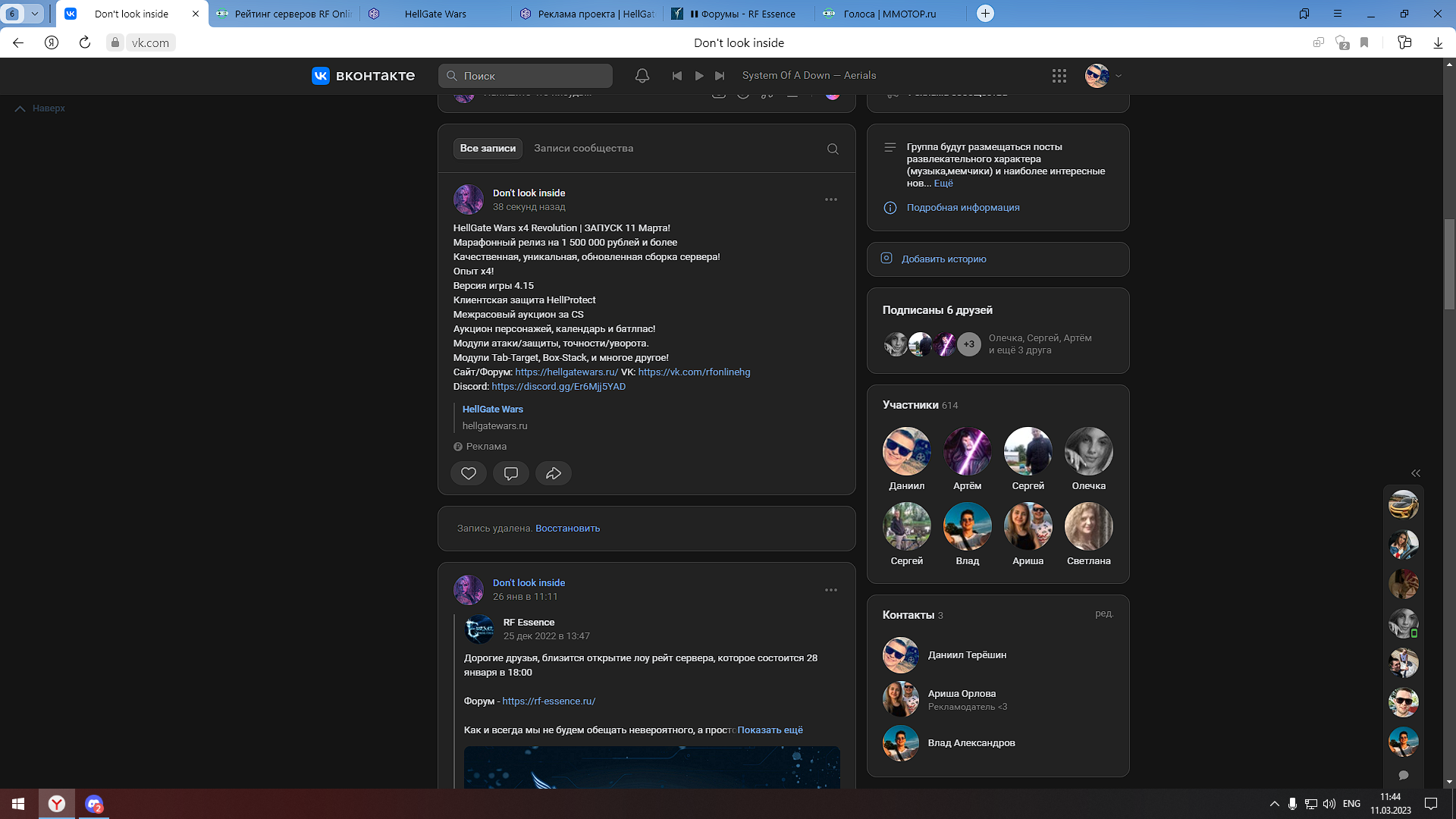
Task: Switch to Форумы - RF Essence tab
Action: pyautogui.click(x=739, y=14)
